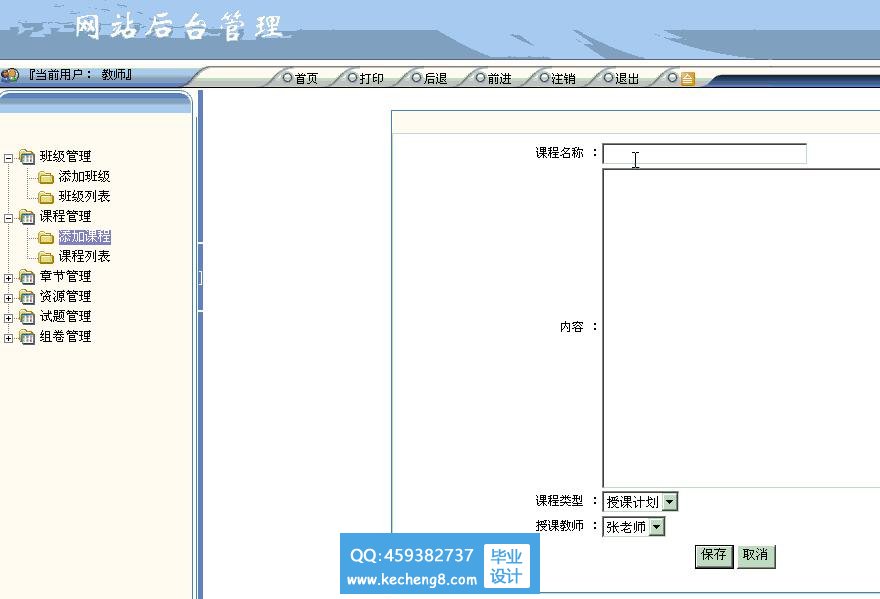Image resolution: width=880 pixels, height=599 pixels.
Task: Select 添加课程 in the sidebar tree
Action: click(x=84, y=236)
